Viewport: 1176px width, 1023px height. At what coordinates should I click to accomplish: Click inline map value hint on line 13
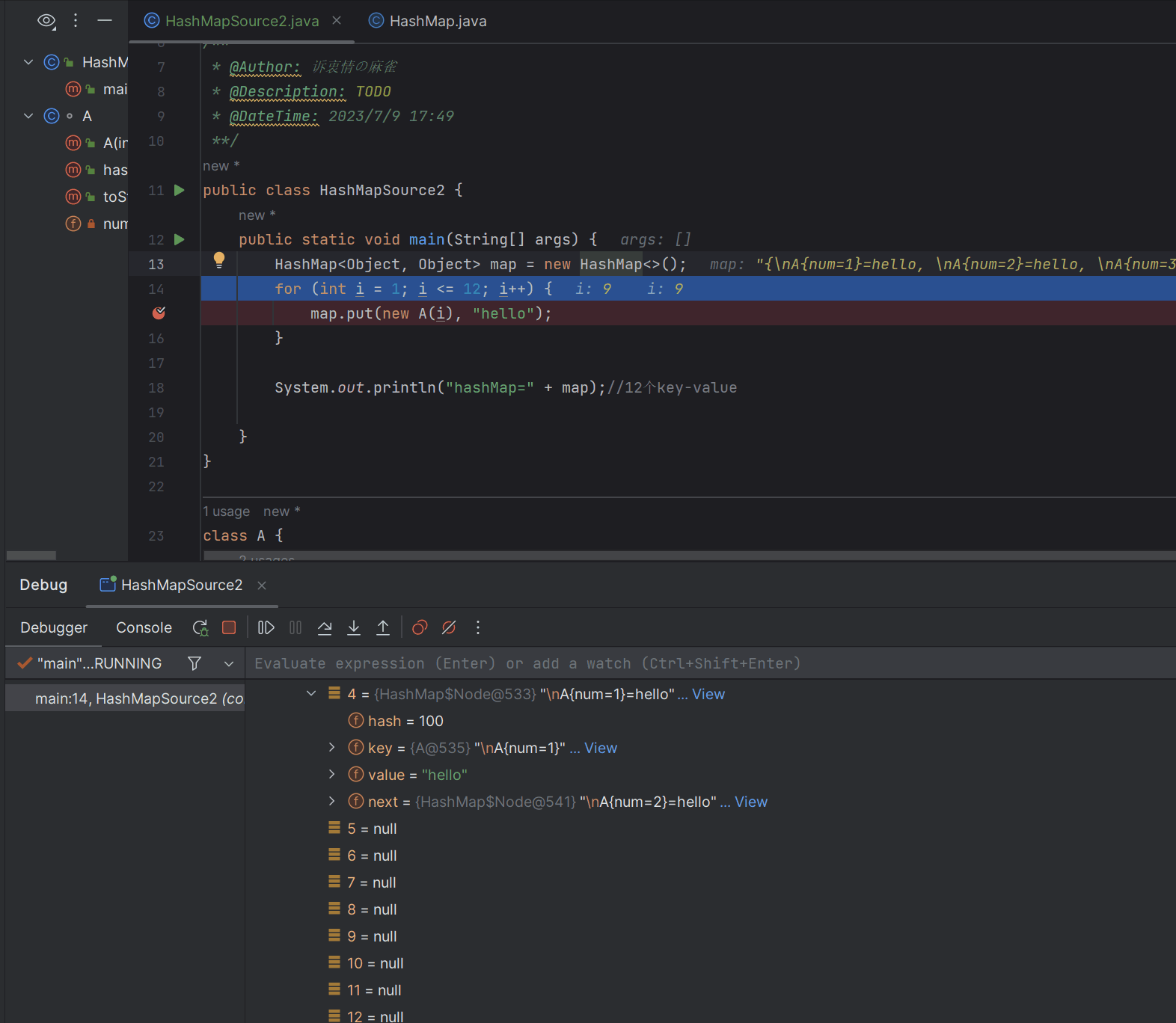tap(943, 264)
